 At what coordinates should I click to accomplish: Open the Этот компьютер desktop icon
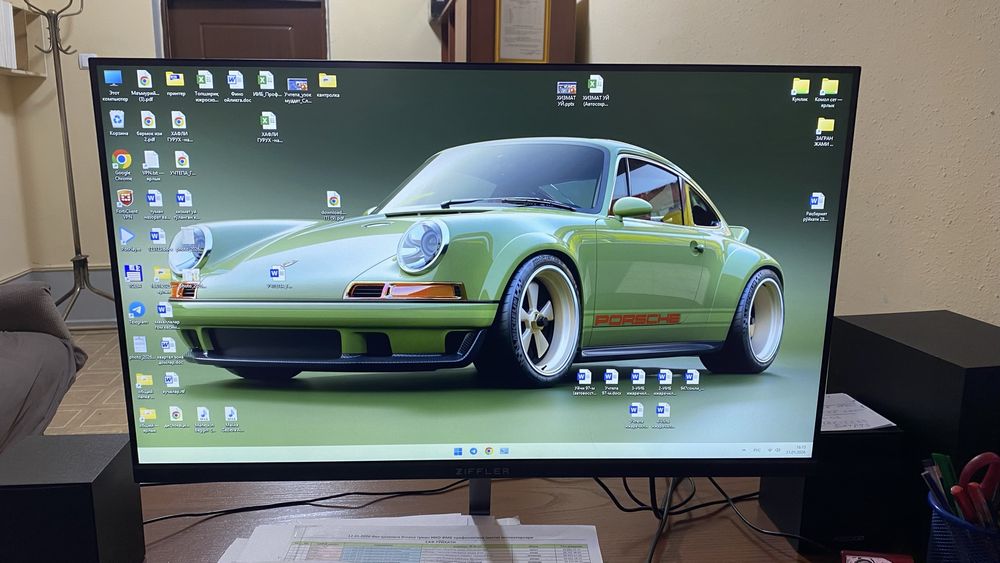pos(114,85)
